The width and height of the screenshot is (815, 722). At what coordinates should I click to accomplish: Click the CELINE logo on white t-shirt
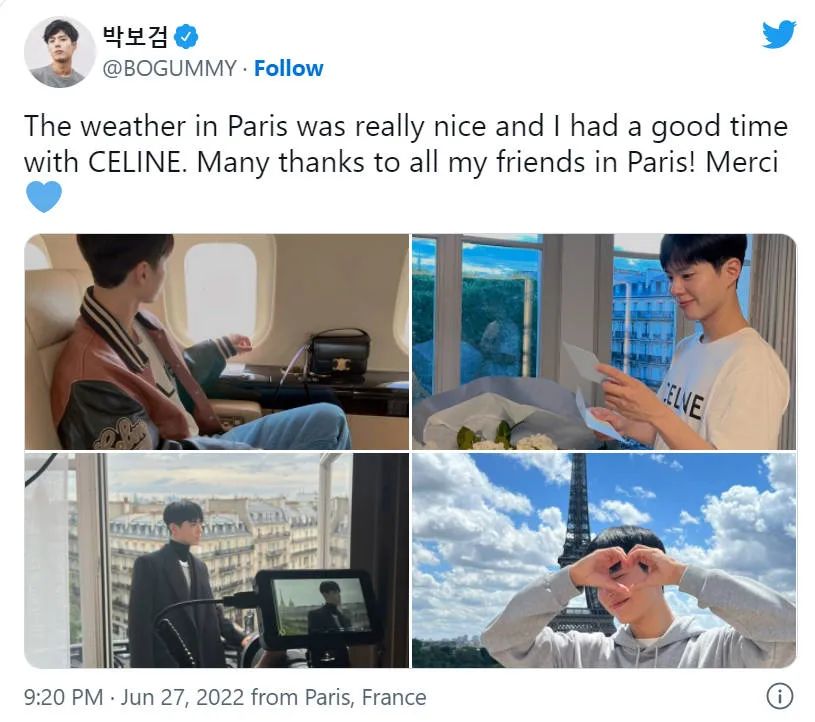tap(682, 401)
